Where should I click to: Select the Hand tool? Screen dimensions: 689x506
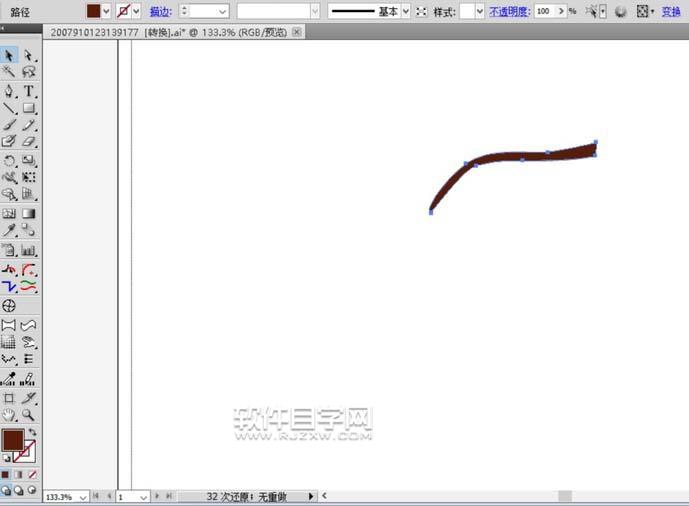pyautogui.click(x=9, y=415)
